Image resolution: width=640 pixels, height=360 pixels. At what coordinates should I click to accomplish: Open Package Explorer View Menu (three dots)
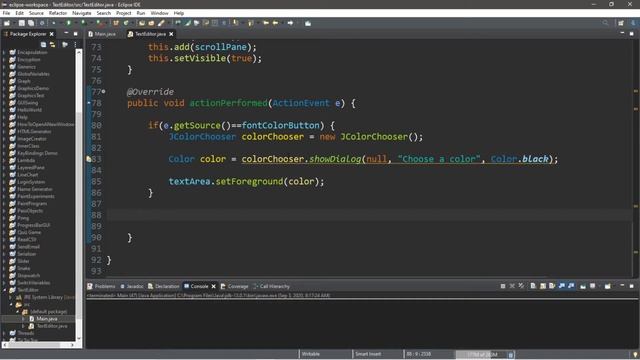point(76,44)
